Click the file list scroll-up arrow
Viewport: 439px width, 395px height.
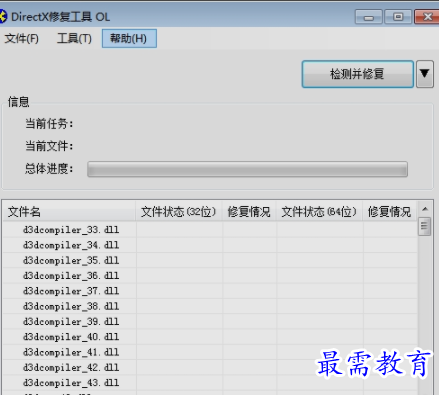[425, 209]
